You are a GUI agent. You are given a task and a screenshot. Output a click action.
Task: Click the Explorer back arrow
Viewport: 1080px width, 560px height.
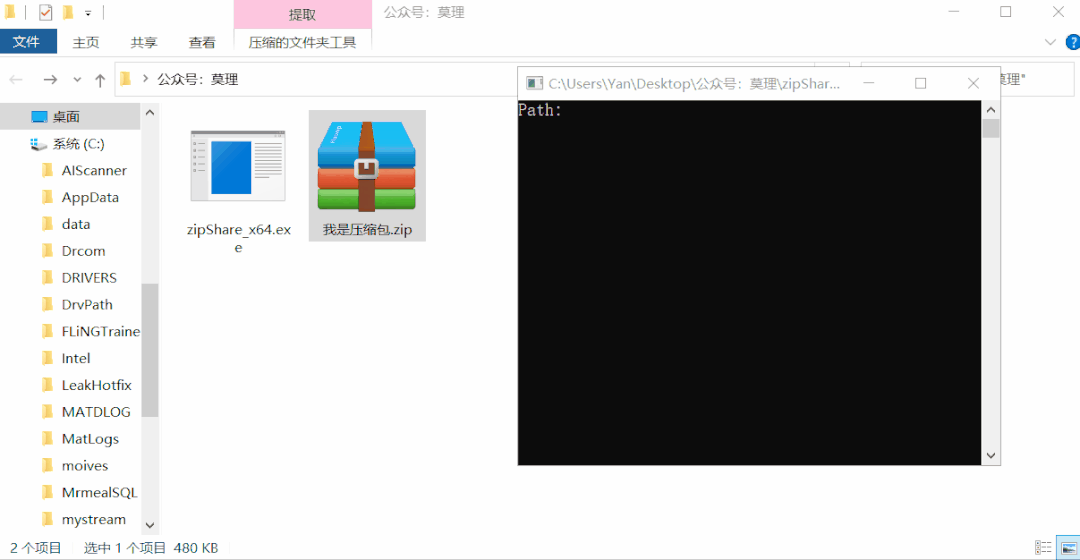pos(16,80)
